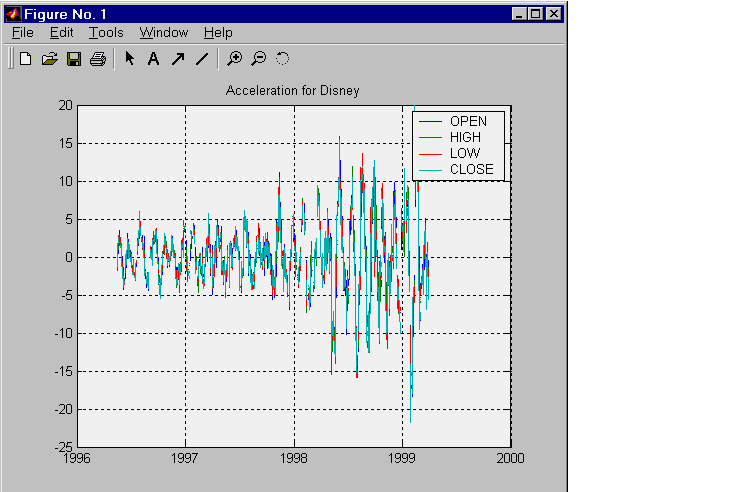Viewport: 740px width, 492px height.
Task: Expand the Window menu
Action: tap(163, 33)
